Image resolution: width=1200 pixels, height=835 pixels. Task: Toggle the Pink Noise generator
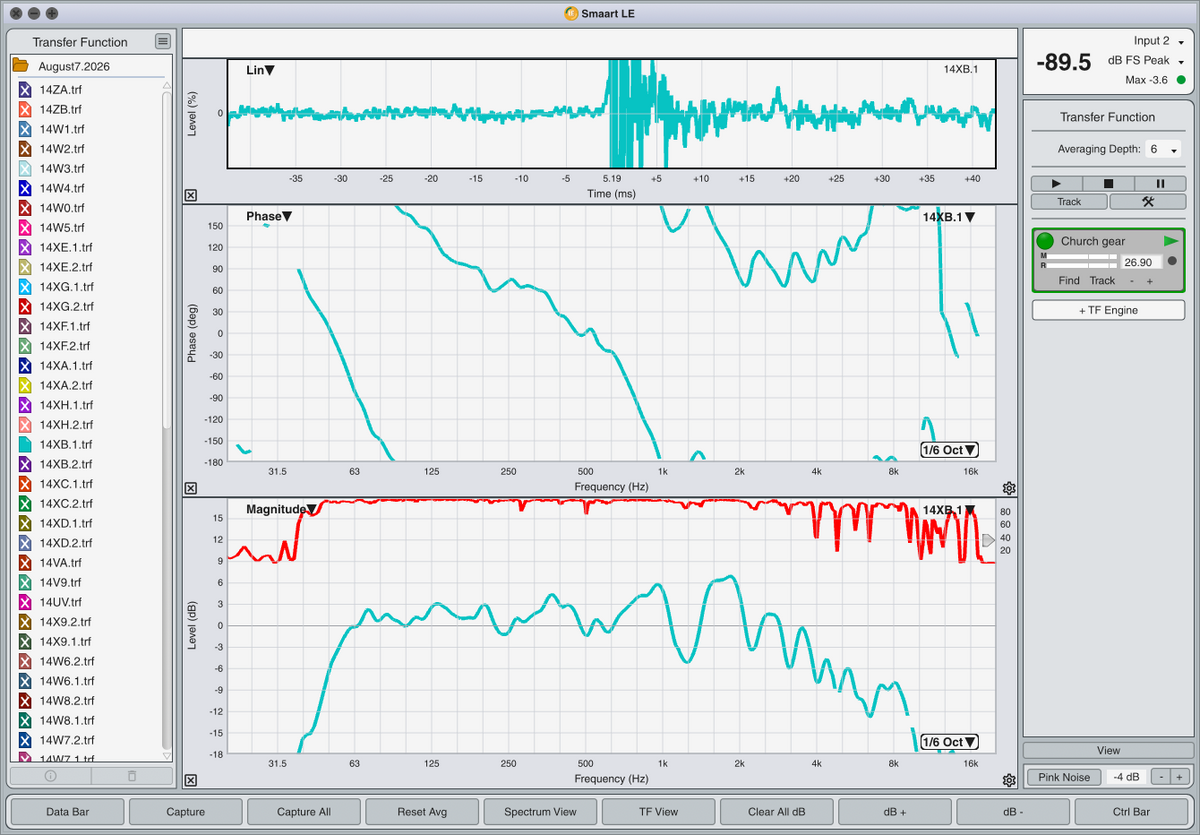click(1064, 777)
